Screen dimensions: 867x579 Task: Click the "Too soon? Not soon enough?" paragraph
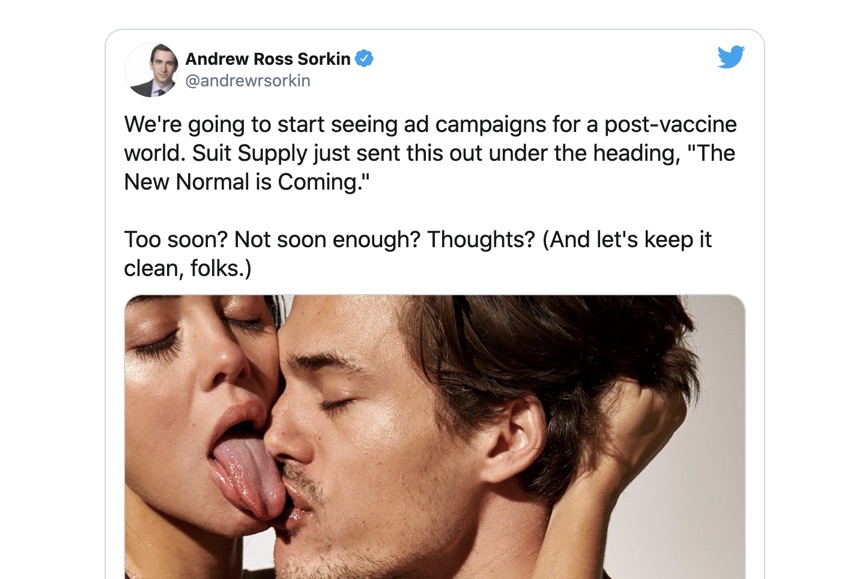pos(418,254)
